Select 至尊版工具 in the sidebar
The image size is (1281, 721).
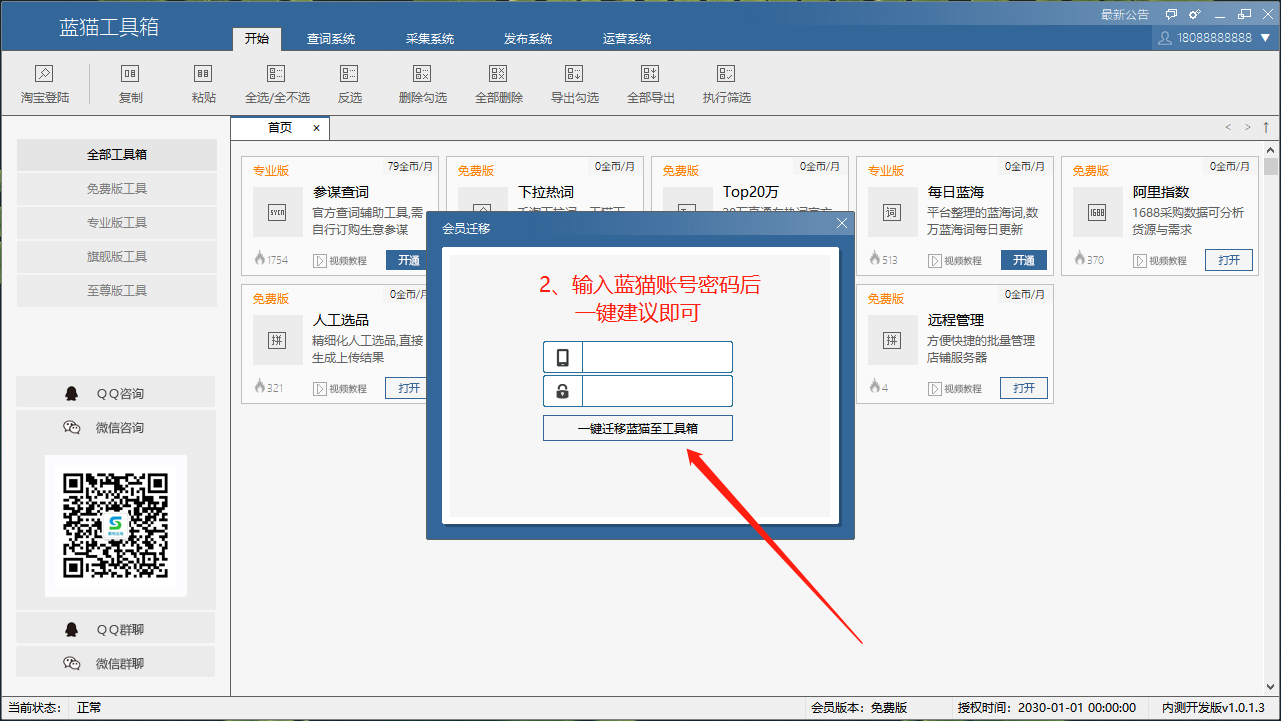coord(117,291)
